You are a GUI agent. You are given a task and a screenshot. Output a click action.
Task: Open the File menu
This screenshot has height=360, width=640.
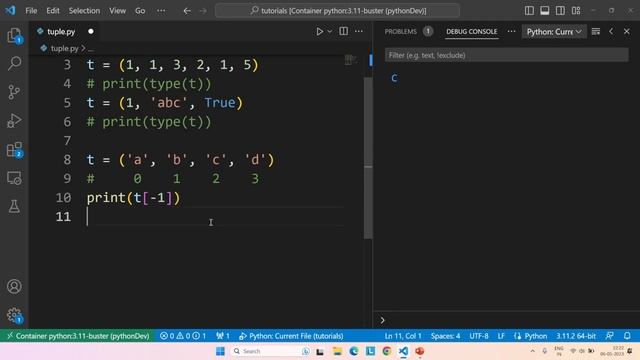[x=31, y=11]
